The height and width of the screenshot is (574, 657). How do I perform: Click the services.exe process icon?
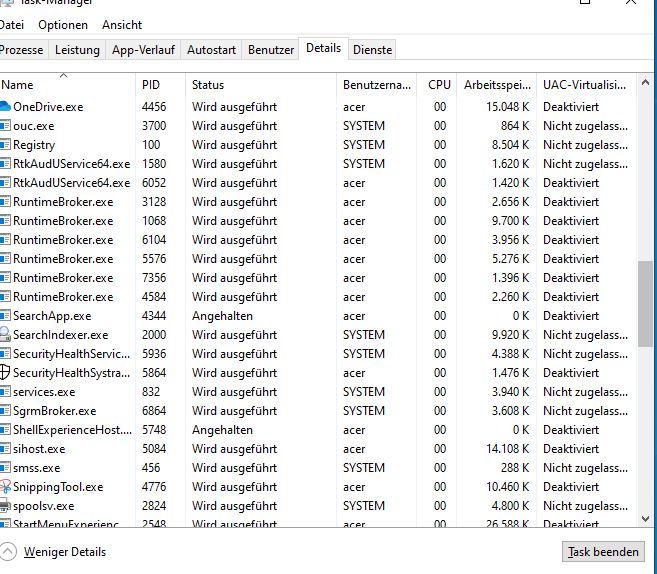[5, 391]
